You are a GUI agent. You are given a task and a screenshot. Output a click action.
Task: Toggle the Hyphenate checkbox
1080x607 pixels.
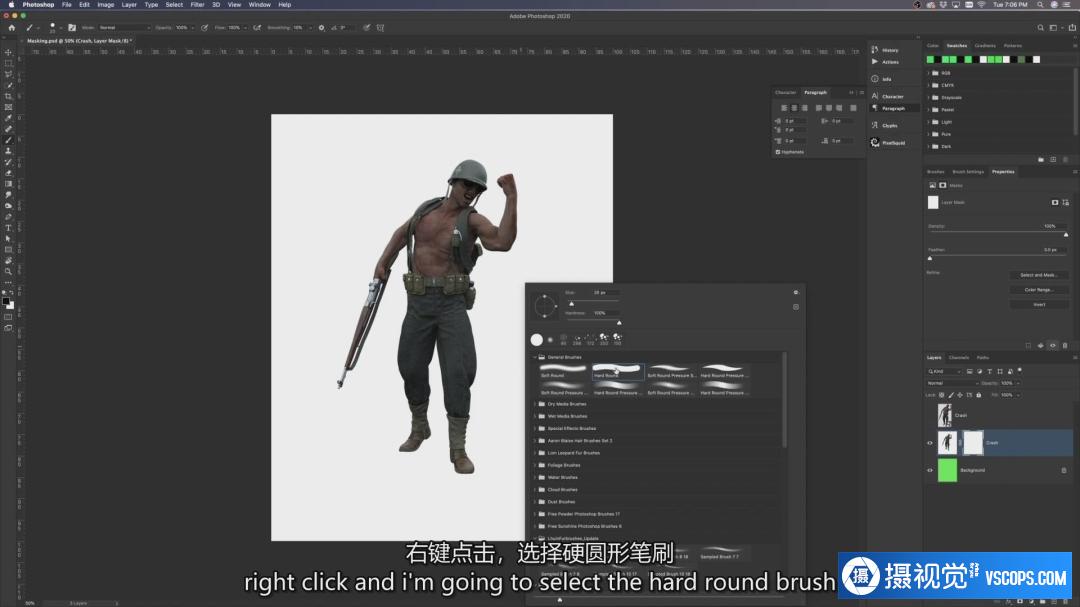coord(778,152)
